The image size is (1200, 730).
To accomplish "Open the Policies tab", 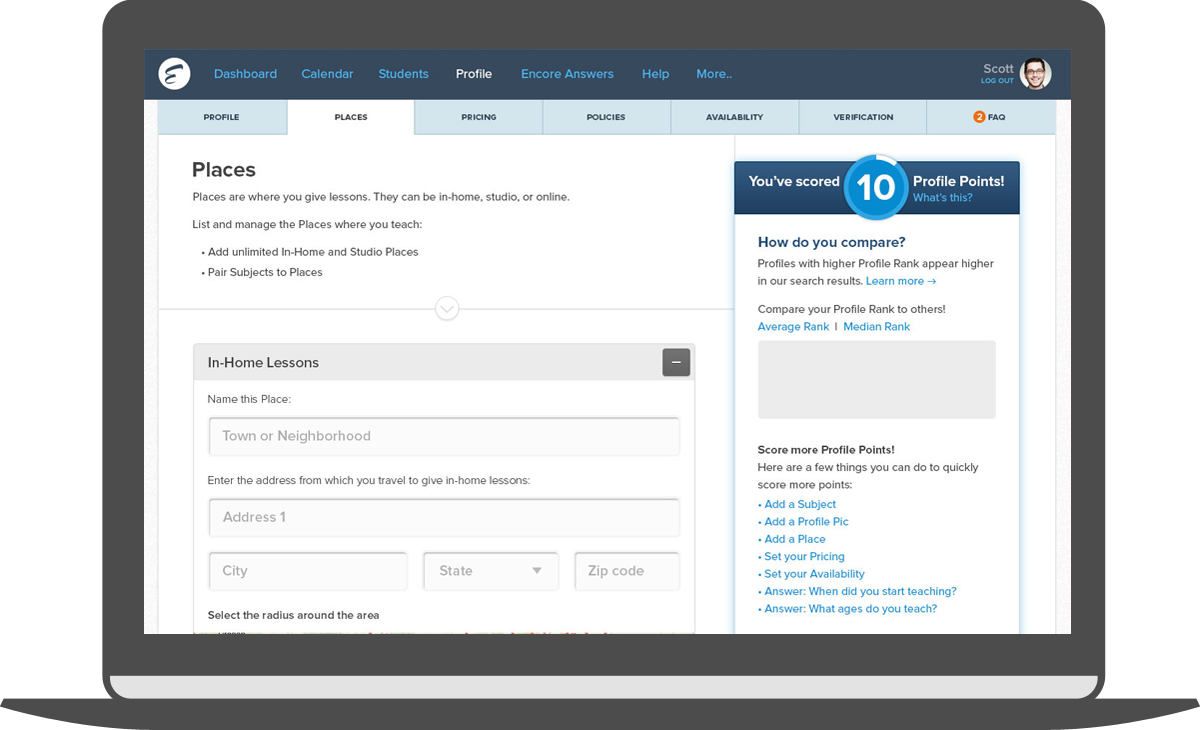I will coord(606,117).
